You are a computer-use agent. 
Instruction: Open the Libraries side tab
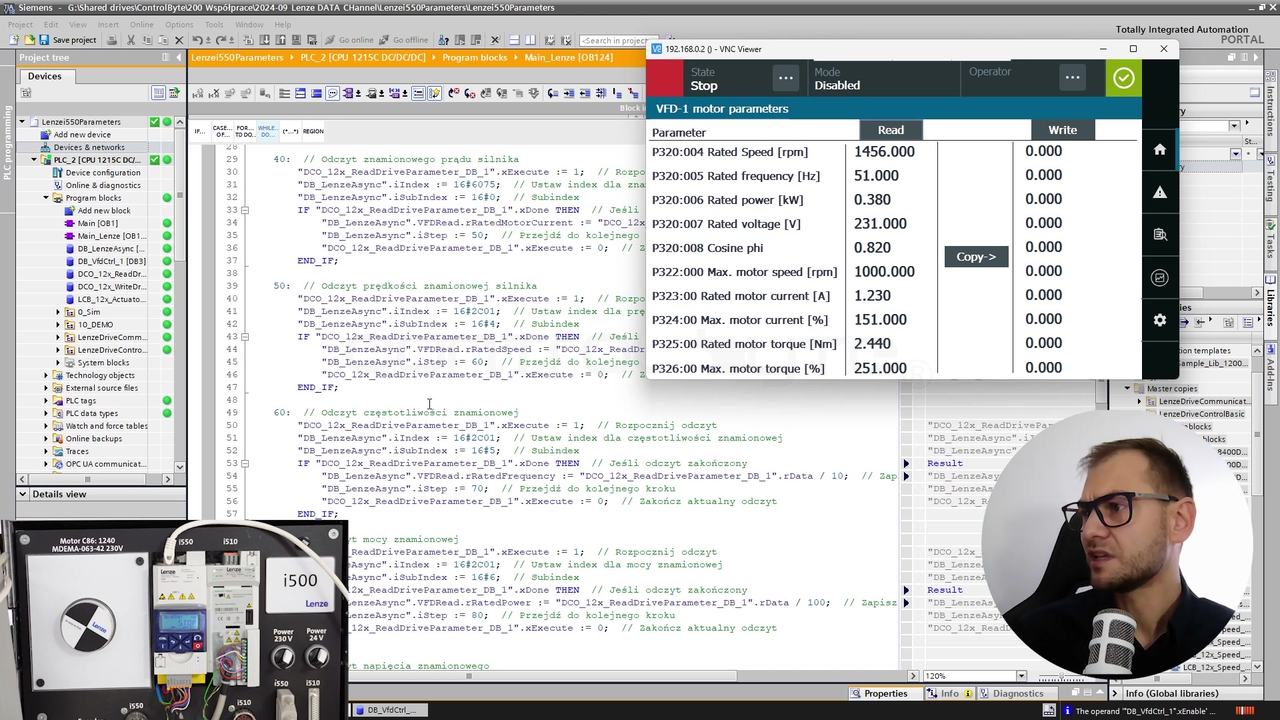pyautogui.click(x=1271, y=300)
